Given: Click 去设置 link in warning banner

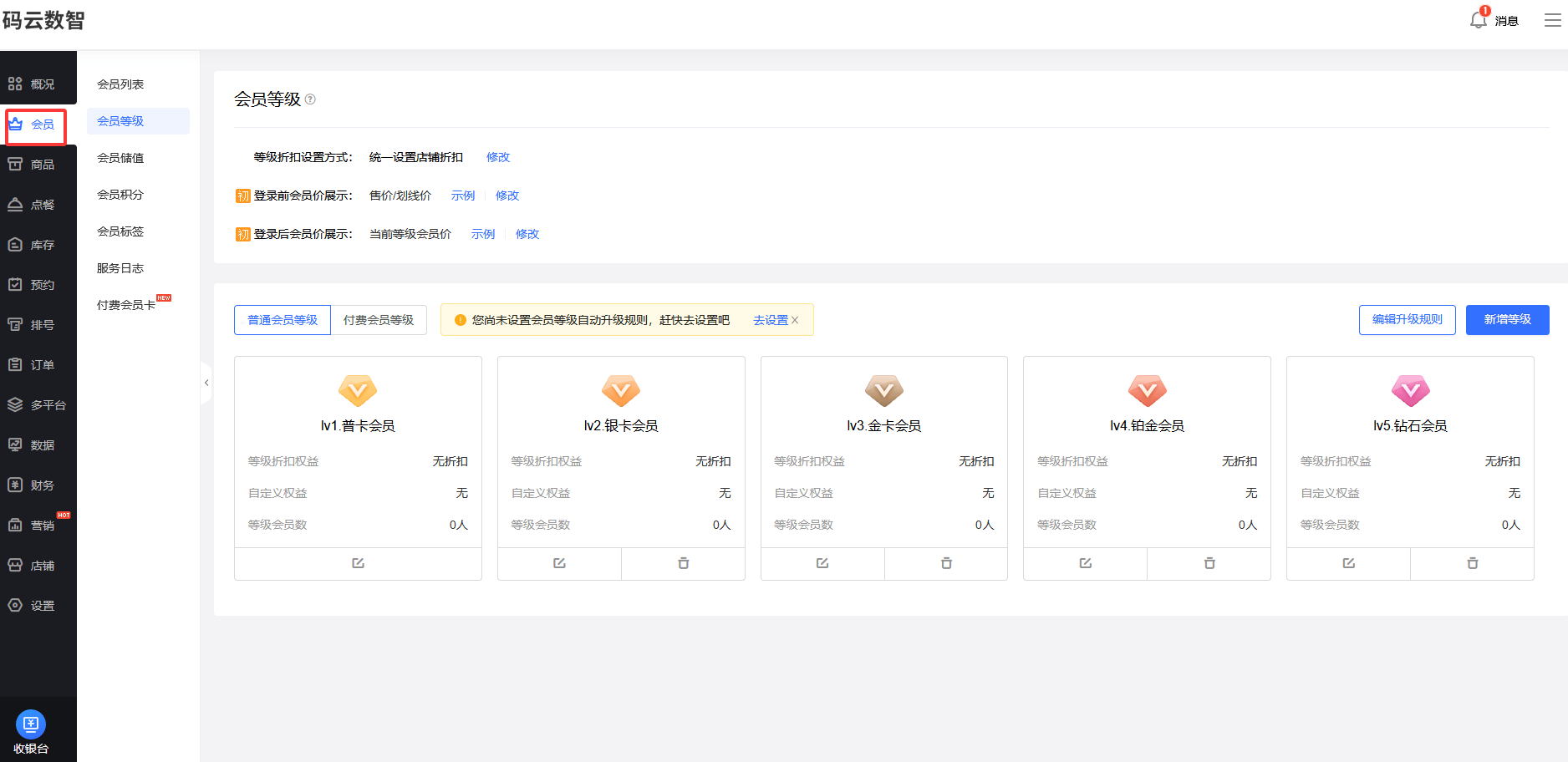Looking at the screenshot, I should (770, 320).
